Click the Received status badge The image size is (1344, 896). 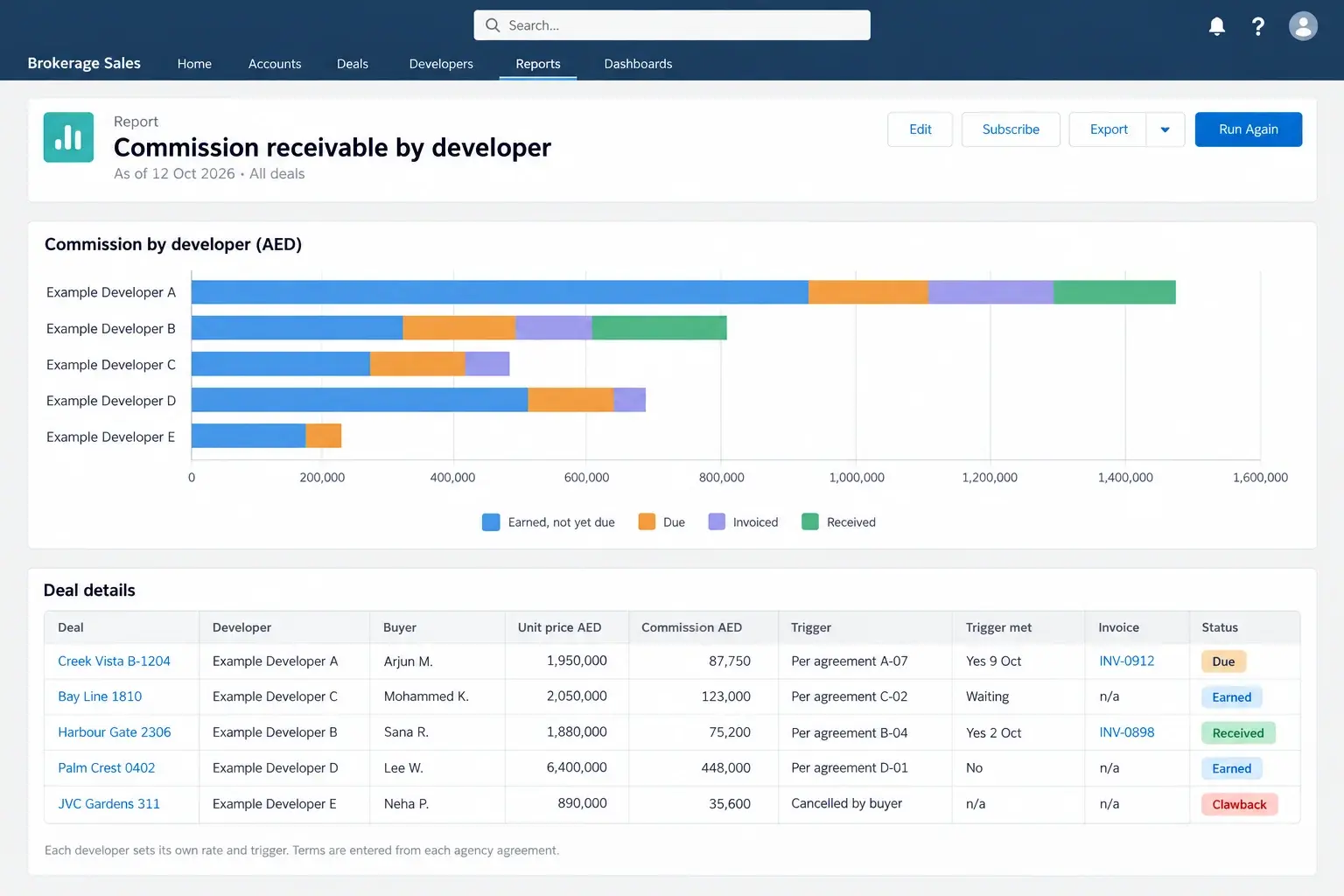click(x=1238, y=733)
